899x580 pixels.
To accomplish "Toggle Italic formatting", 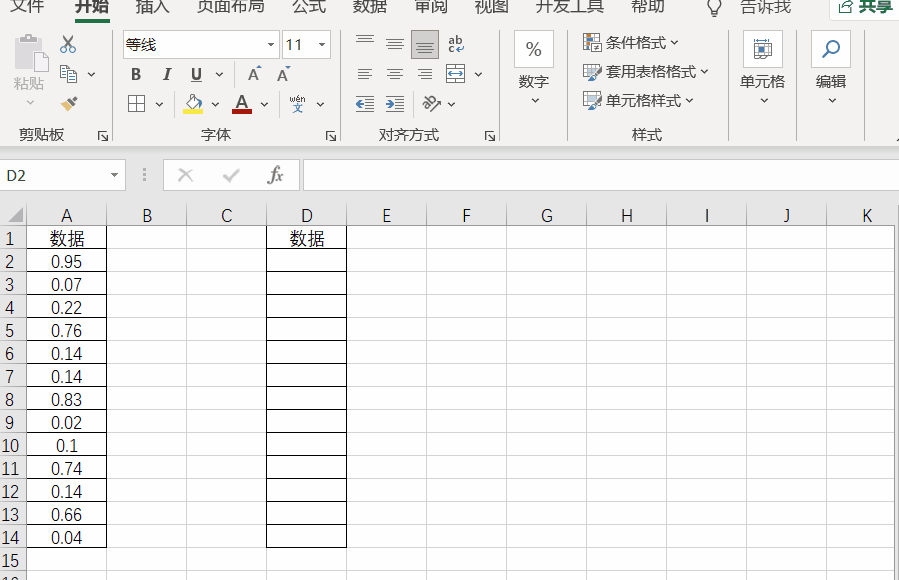I will click(167, 75).
